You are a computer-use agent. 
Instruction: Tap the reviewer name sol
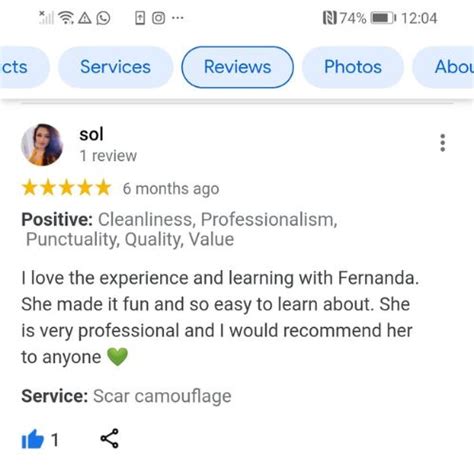[91, 134]
